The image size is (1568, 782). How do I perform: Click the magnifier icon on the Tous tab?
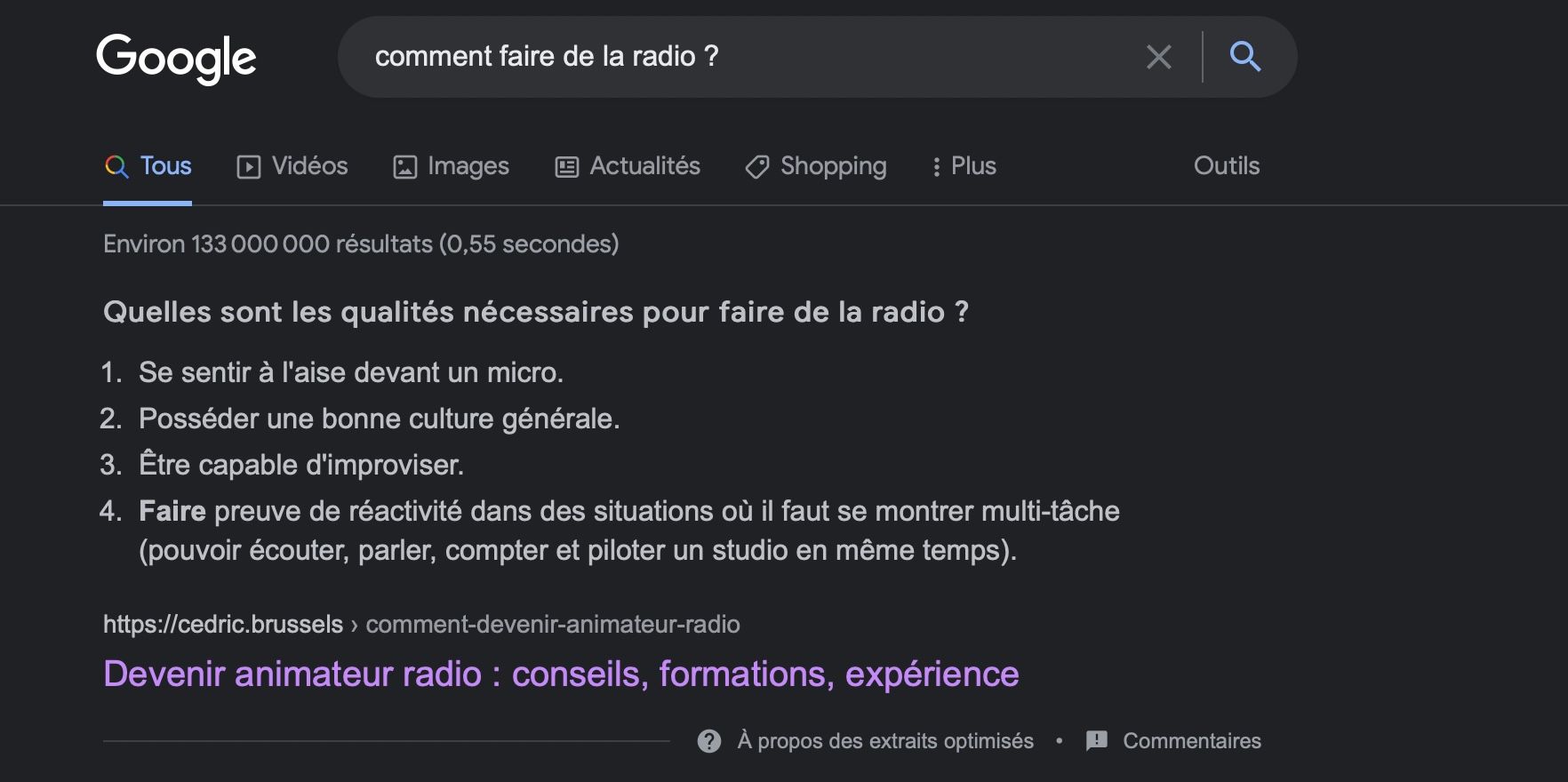tap(116, 165)
